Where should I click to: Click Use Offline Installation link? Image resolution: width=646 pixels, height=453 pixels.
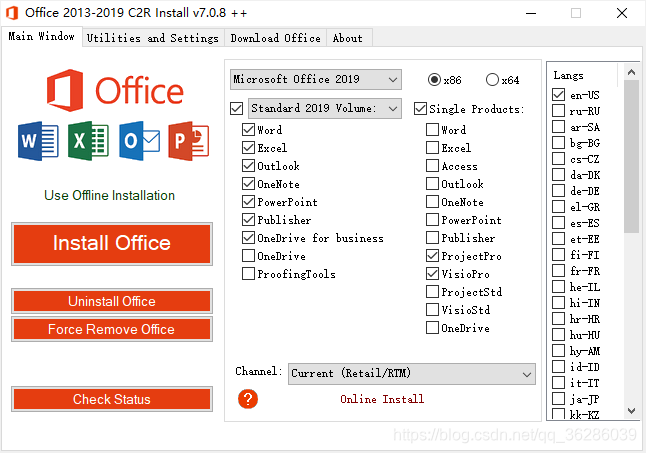[x=110, y=195]
